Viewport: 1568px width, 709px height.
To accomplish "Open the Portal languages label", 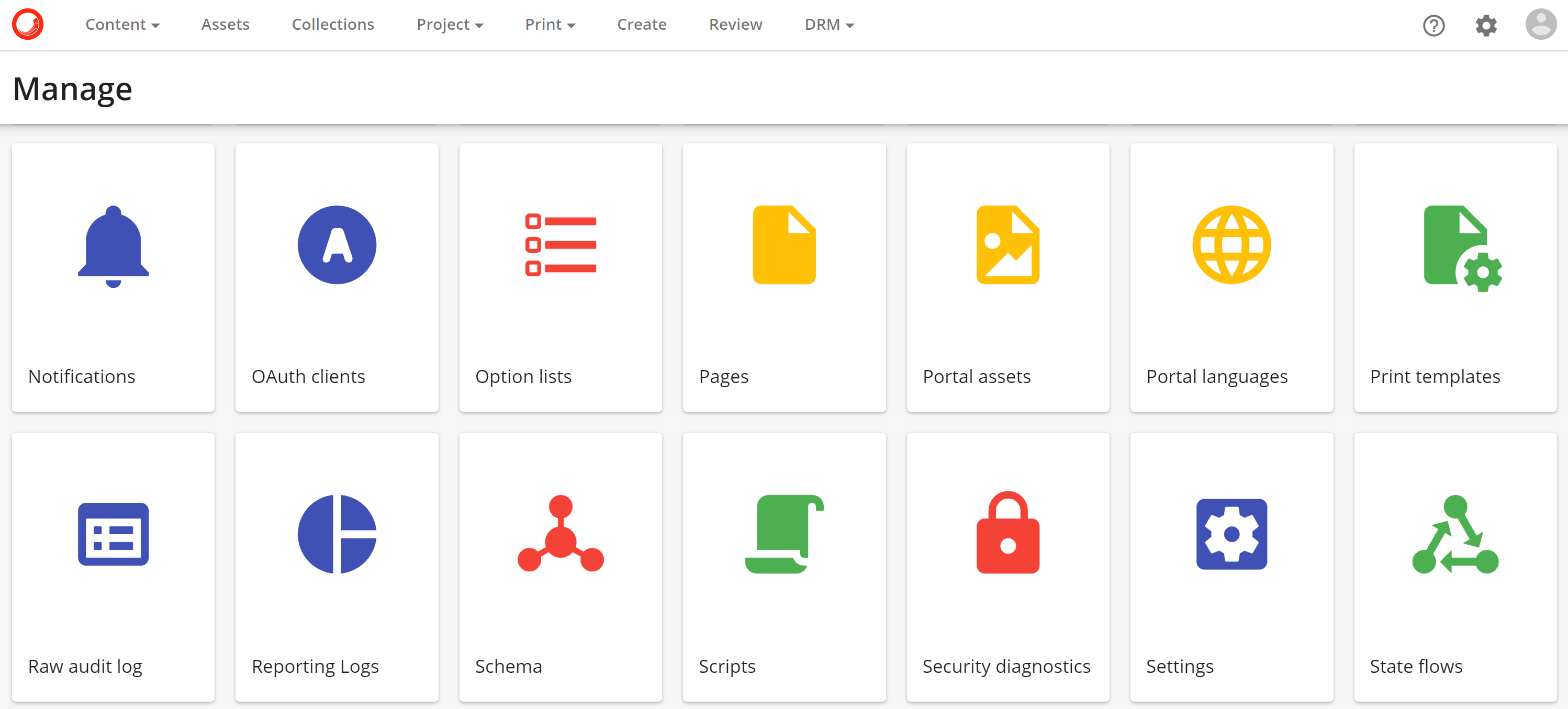I will point(1217,377).
